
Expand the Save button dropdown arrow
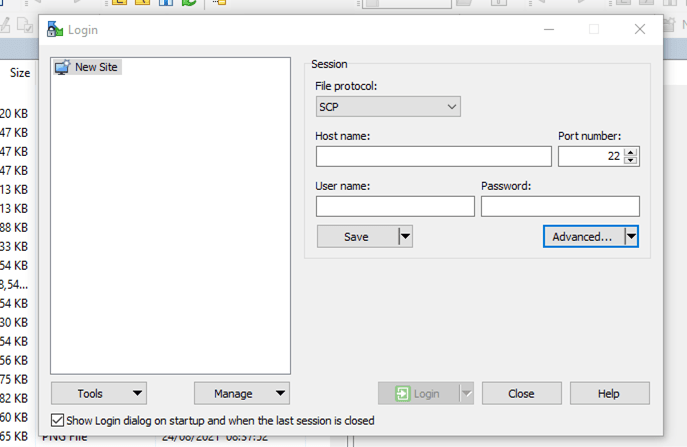(406, 237)
